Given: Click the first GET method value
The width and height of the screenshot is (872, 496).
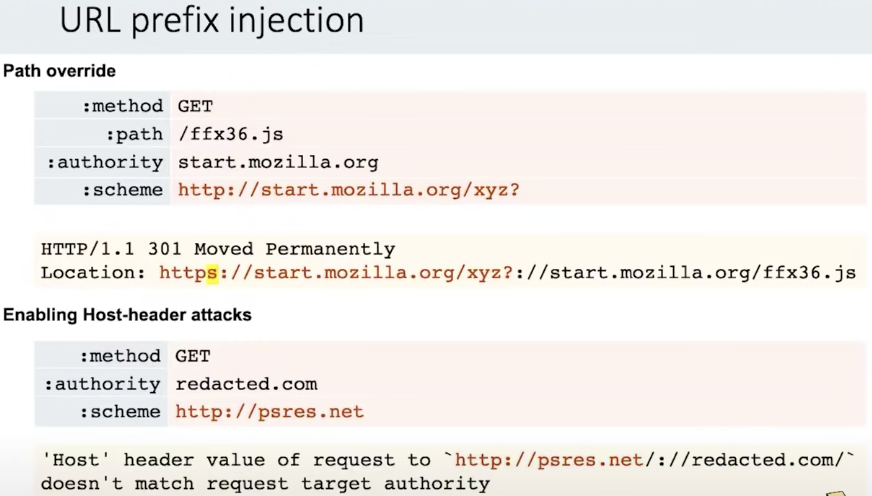Looking at the screenshot, I should pyautogui.click(x=195, y=105).
